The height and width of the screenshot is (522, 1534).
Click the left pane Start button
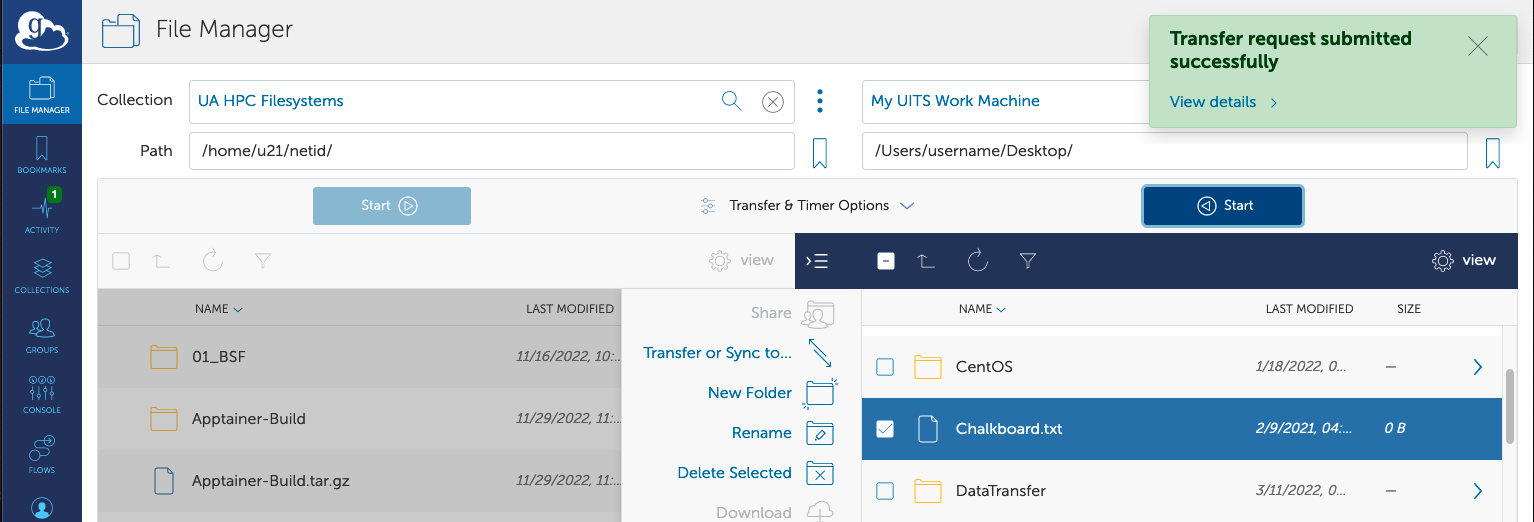tap(392, 205)
